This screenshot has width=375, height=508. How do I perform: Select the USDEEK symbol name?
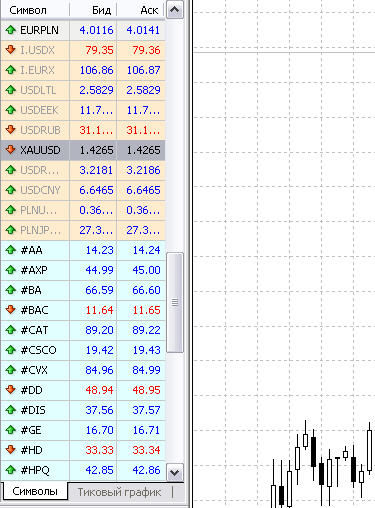[x=39, y=110]
